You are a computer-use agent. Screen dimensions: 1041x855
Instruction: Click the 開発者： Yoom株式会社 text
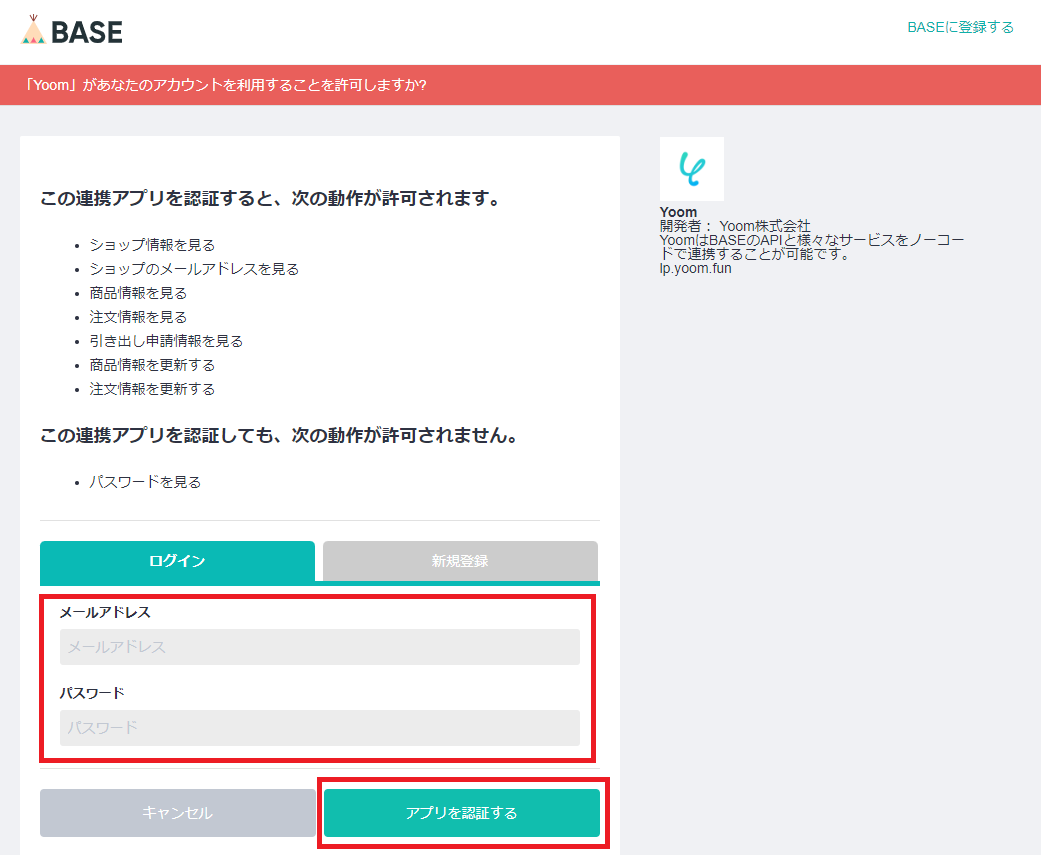735,226
